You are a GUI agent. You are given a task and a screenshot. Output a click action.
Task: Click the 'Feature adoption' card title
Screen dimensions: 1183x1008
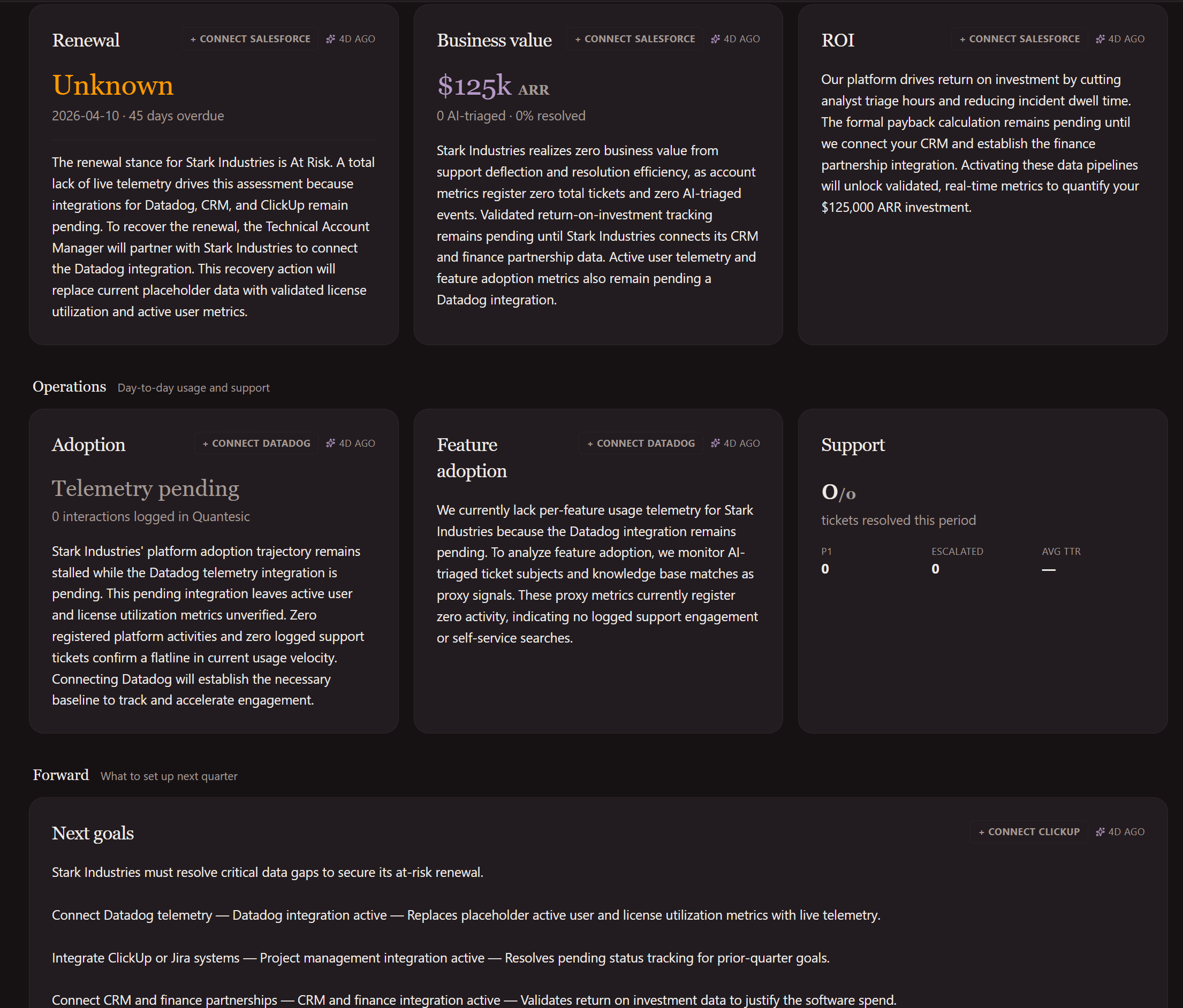click(472, 458)
